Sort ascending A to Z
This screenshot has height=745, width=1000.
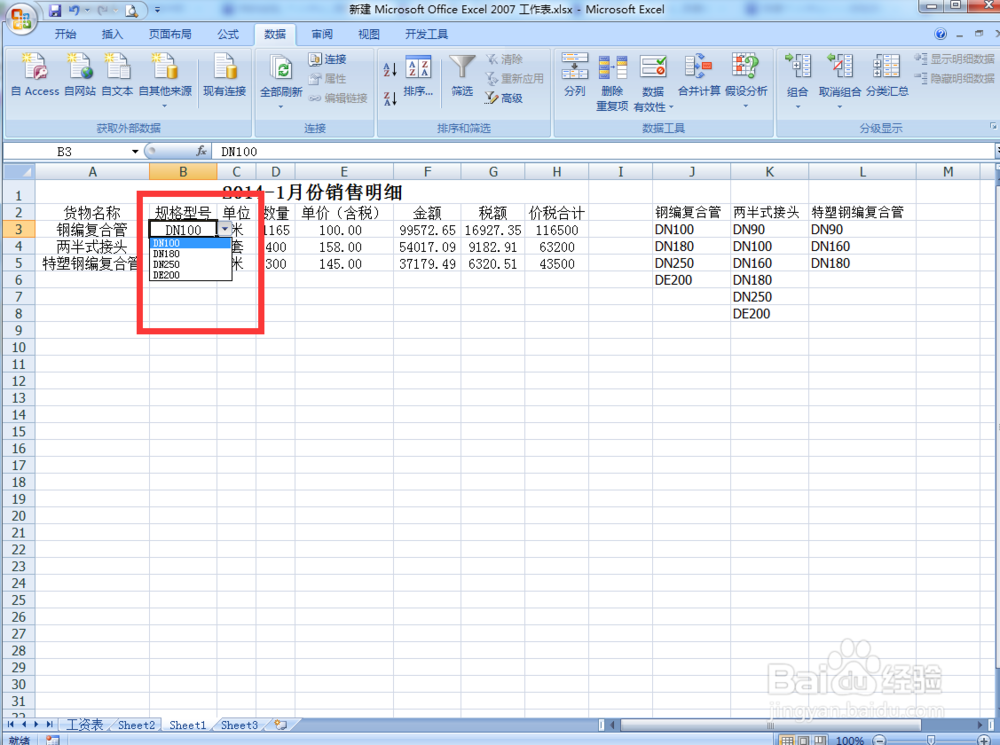[390, 69]
